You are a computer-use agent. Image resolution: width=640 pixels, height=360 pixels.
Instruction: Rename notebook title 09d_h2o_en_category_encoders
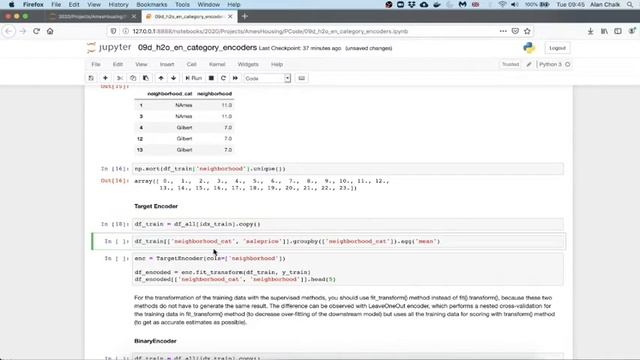pyautogui.click(x=197, y=47)
